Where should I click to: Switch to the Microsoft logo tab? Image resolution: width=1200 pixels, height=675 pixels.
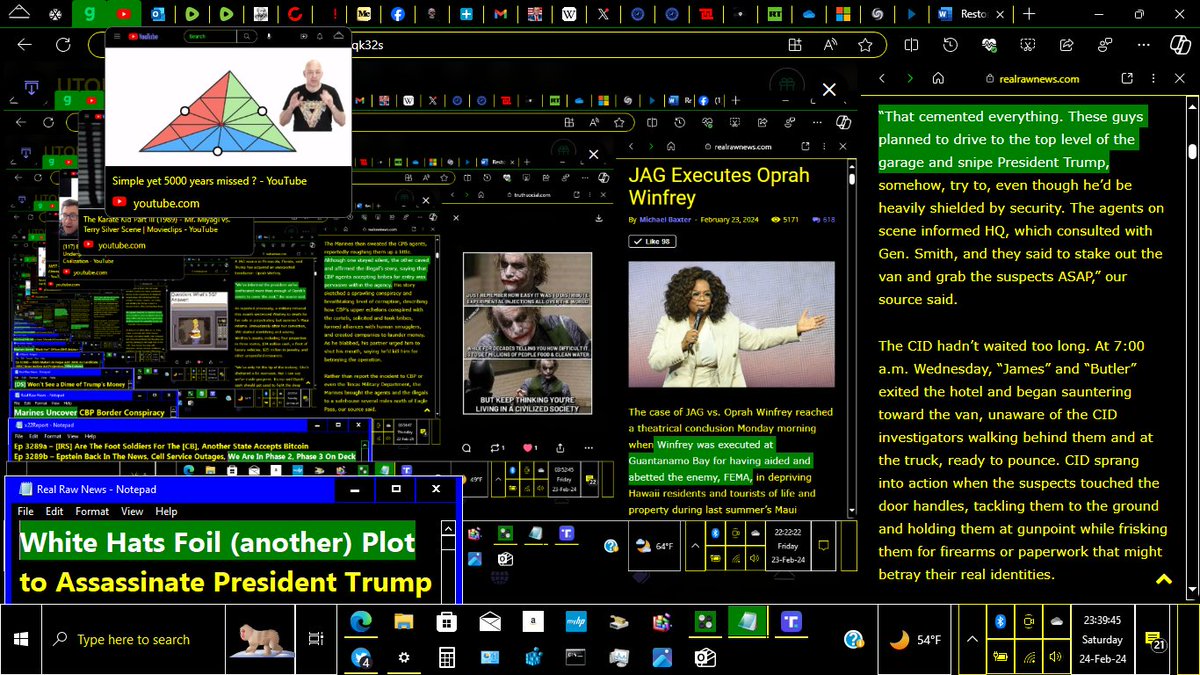(x=843, y=15)
